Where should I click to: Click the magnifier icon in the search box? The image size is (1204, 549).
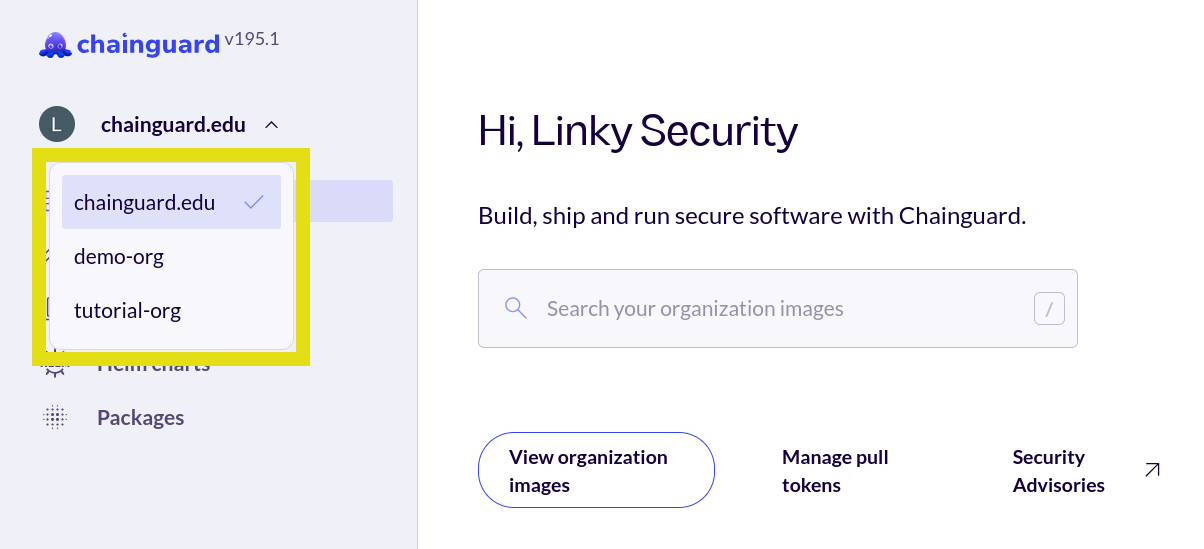[x=516, y=308]
